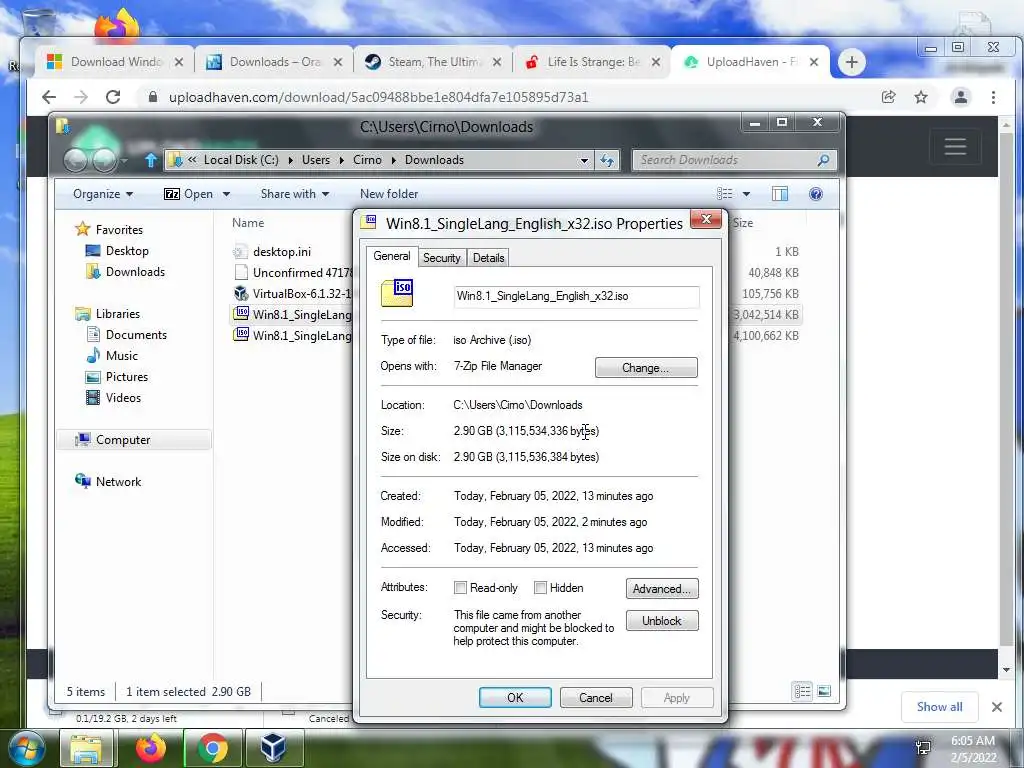This screenshot has width=1024, height=768.
Task: Open UploadHaven hamburger menu
Action: tap(955, 146)
